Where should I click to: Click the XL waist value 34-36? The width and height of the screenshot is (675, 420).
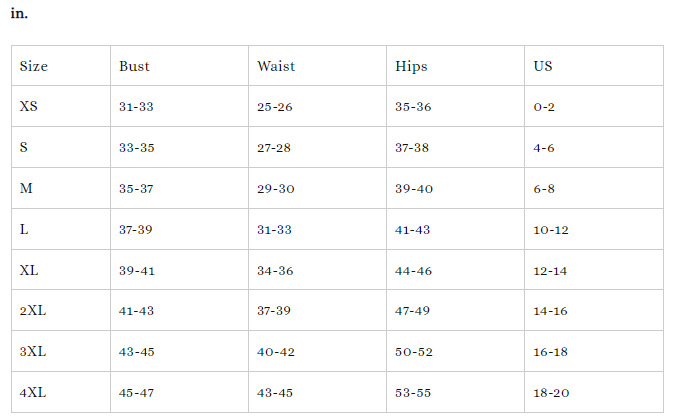(x=274, y=270)
